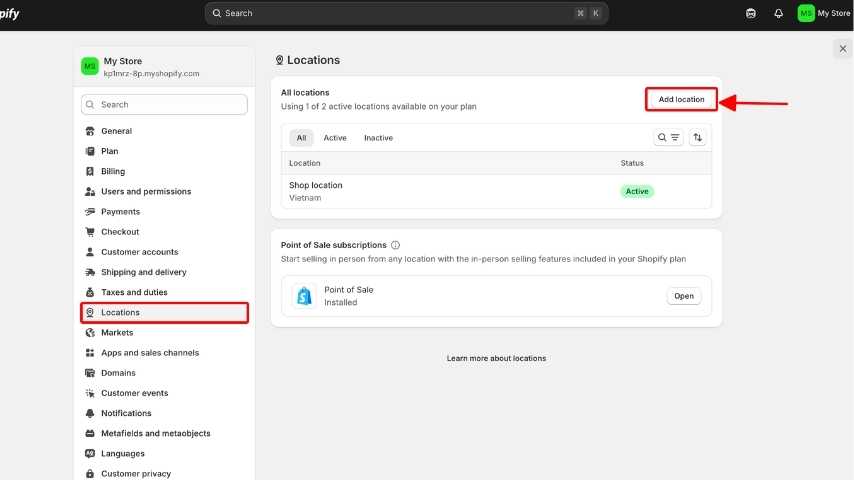Viewport: 854px width, 480px height.
Task: Focus the top global search bar
Action: 406,13
